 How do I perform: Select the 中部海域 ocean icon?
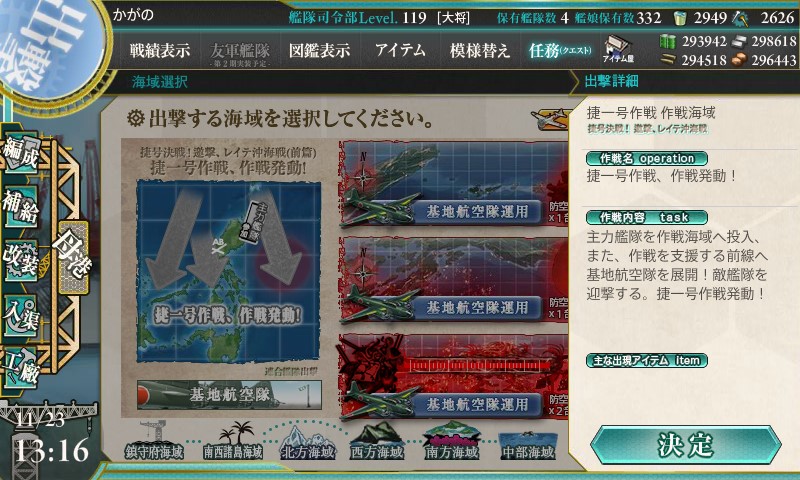click(528, 443)
